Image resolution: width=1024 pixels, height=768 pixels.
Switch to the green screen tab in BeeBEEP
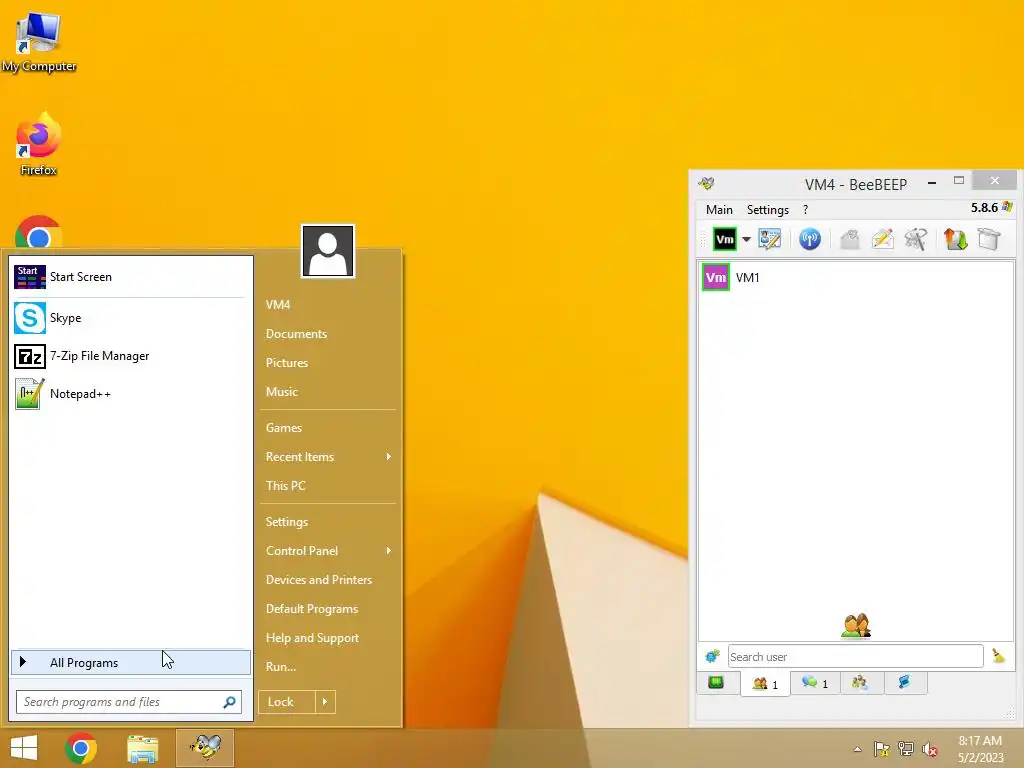point(716,683)
